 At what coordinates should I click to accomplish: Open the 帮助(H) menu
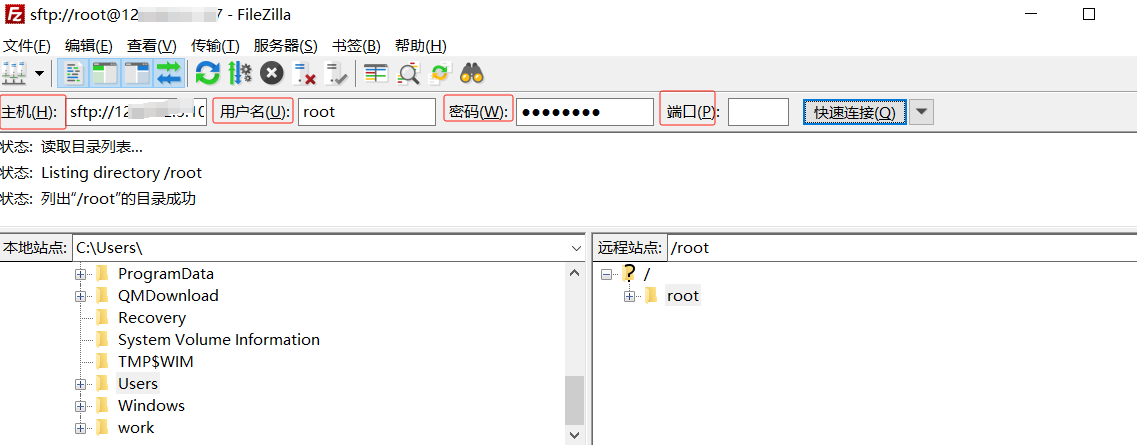[x=421, y=46]
